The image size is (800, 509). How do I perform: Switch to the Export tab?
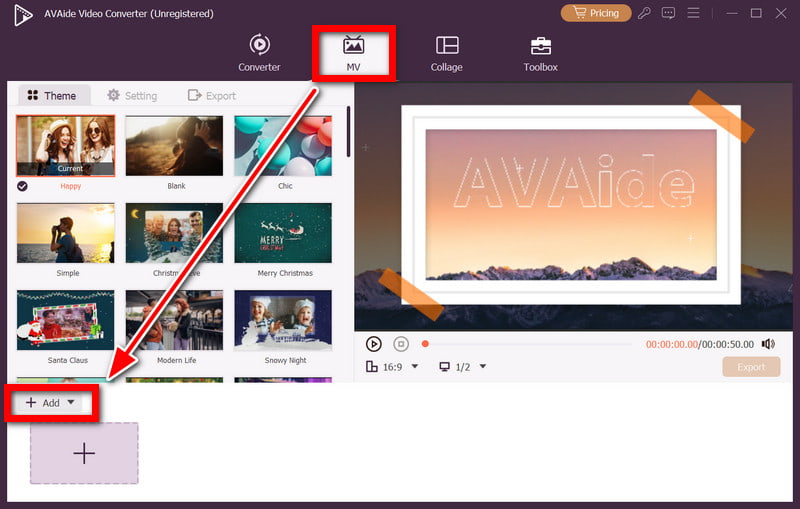212,96
